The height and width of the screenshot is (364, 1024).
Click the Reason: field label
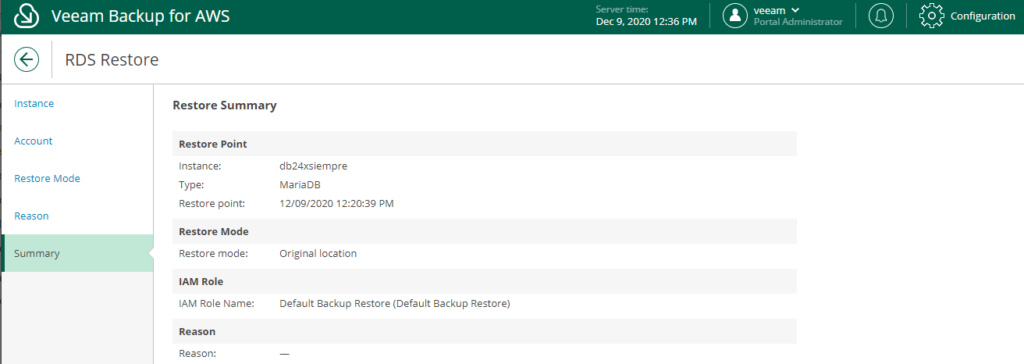point(197,354)
